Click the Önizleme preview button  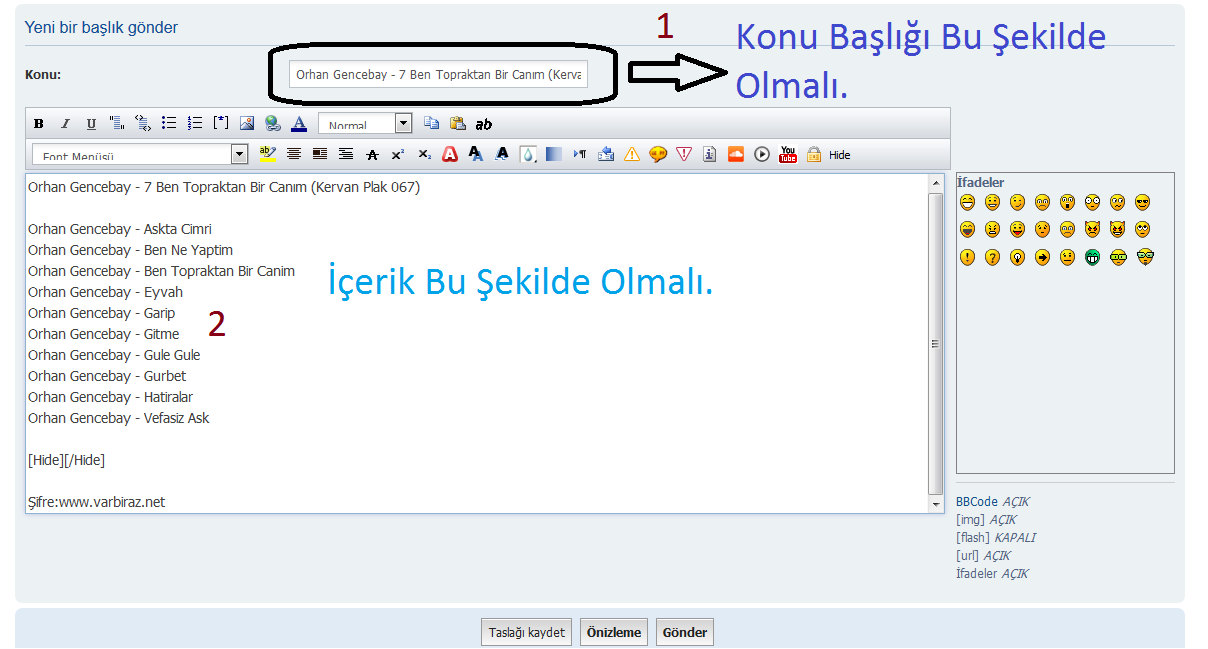point(614,632)
